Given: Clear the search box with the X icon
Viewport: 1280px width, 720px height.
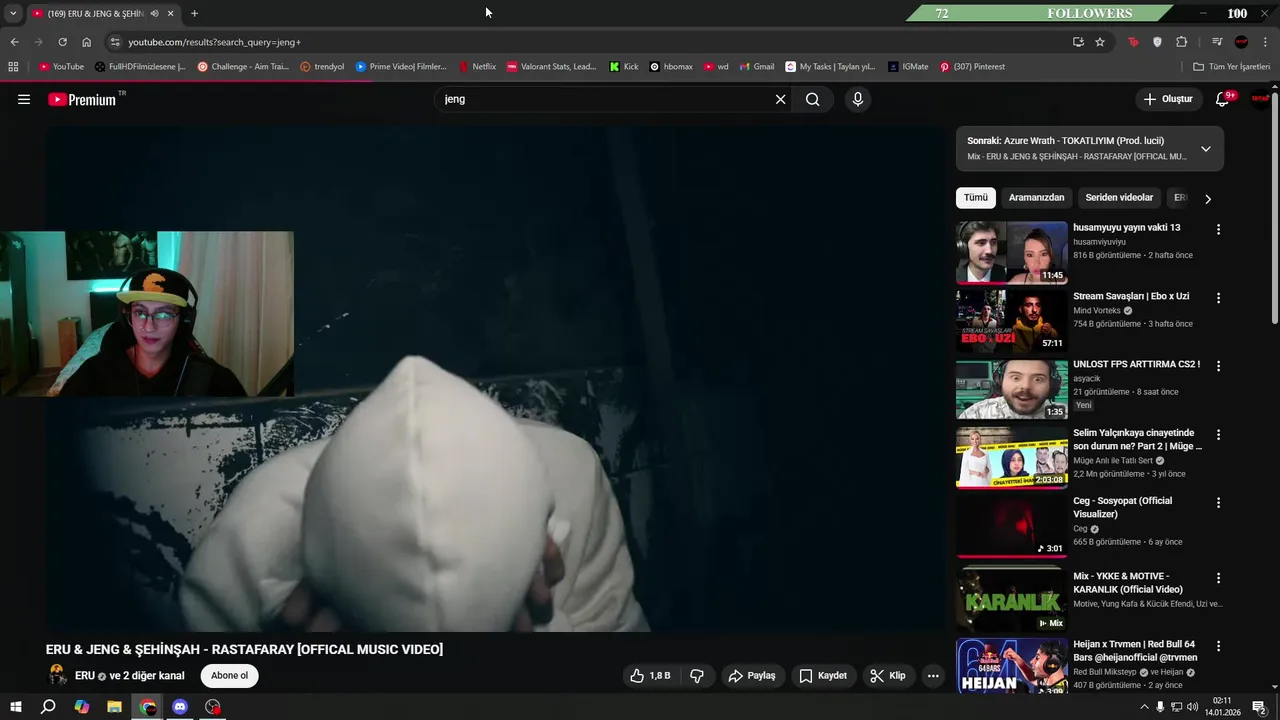Looking at the screenshot, I should point(780,99).
